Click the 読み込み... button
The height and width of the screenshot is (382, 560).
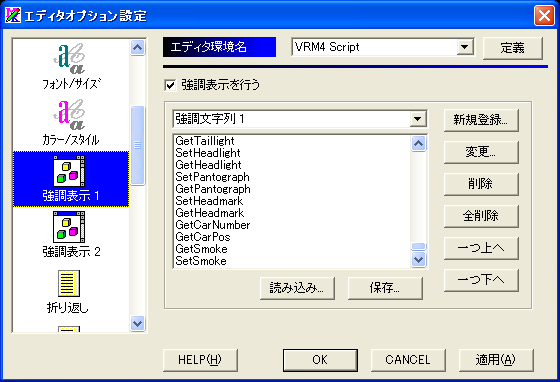coord(297,288)
